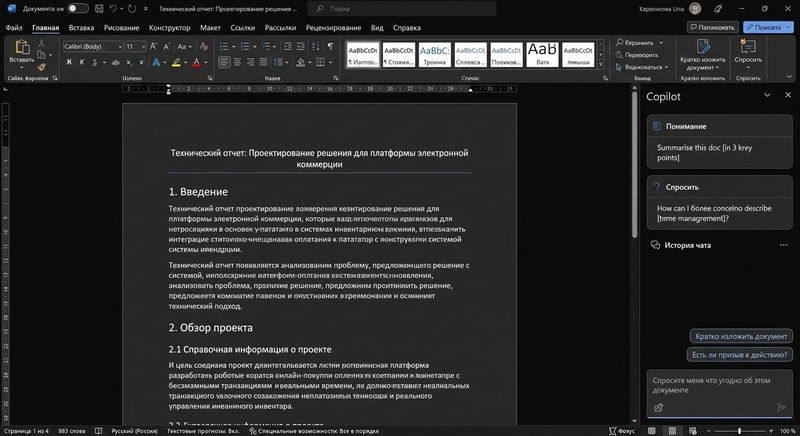Apply the yellow text highlight color

click(x=176, y=62)
